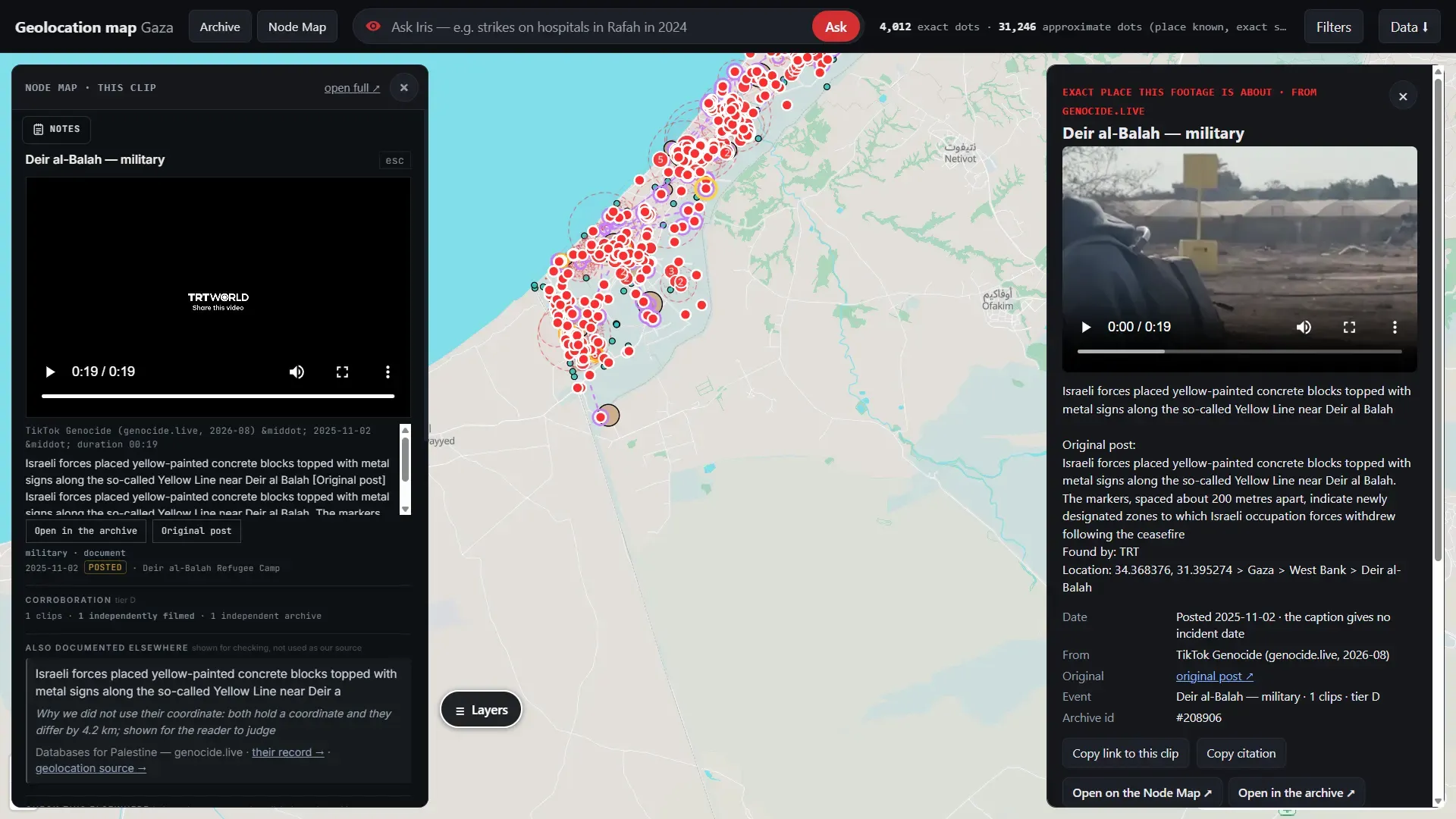Switch to the Node Map tab
This screenshot has height=819, width=1456.
(297, 27)
